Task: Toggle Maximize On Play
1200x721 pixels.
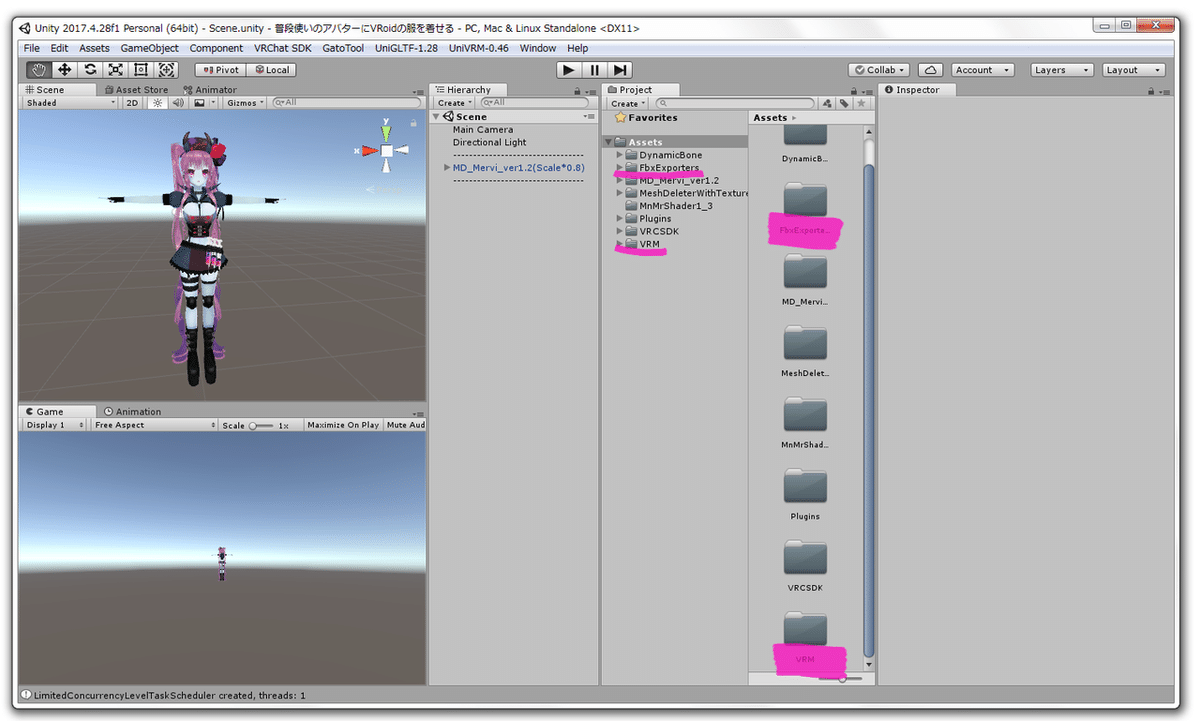Action: 343,425
